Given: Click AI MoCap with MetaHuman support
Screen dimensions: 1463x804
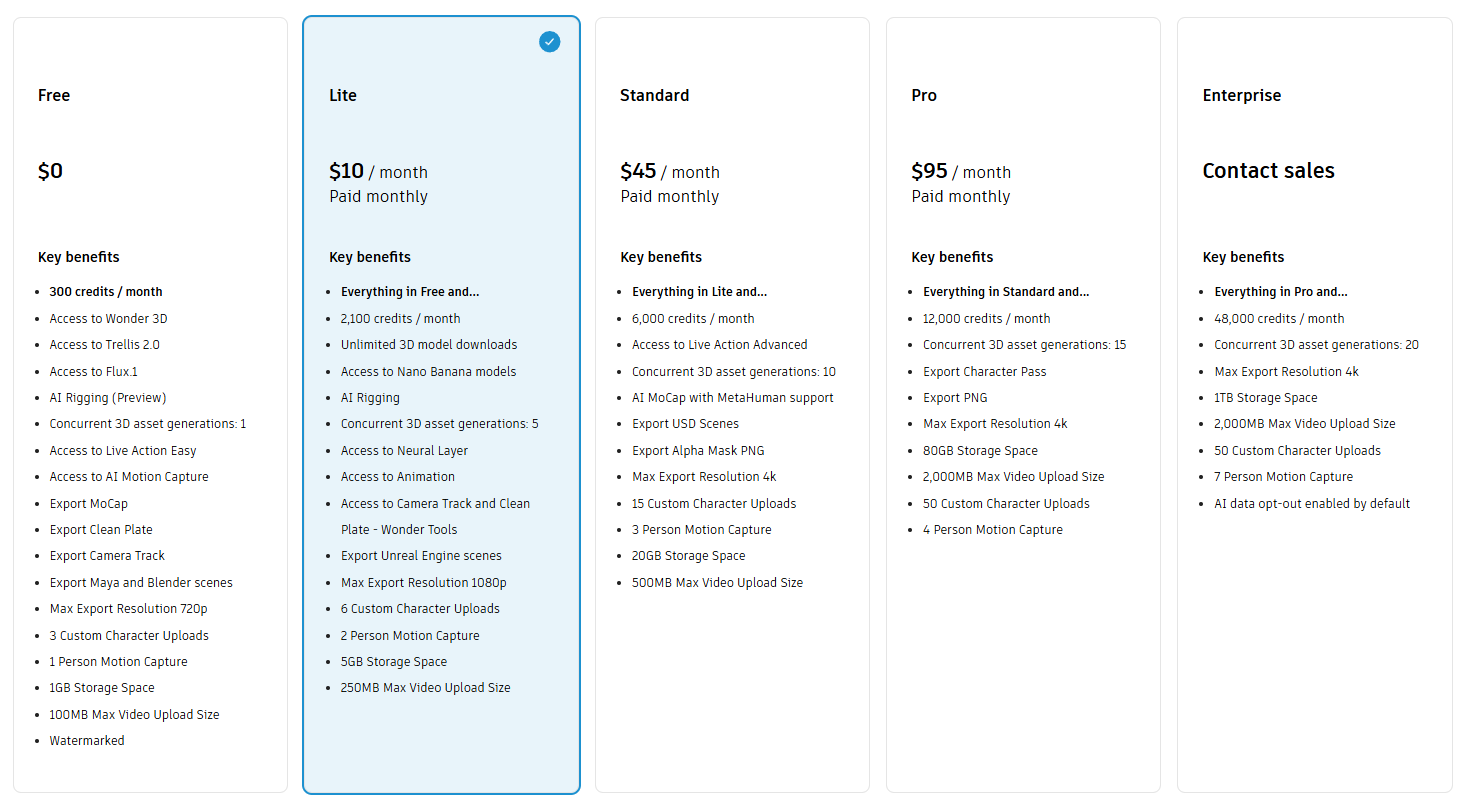Looking at the screenshot, I should [732, 398].
